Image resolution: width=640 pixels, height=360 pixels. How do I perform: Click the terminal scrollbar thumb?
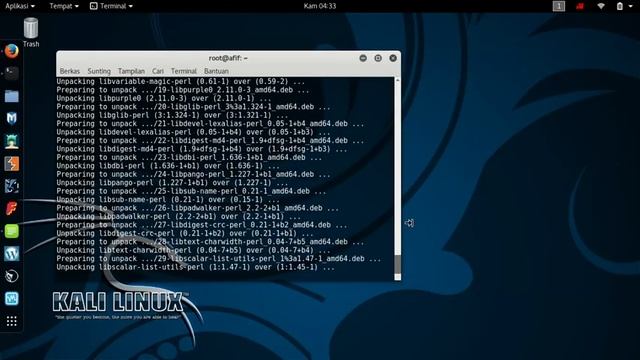(x=398, y=264)
